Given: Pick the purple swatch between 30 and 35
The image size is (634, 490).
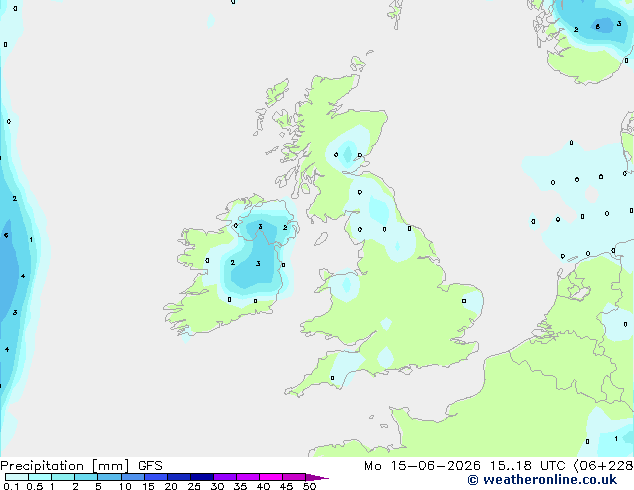Looking at the screenshot, I should (225, 477).
